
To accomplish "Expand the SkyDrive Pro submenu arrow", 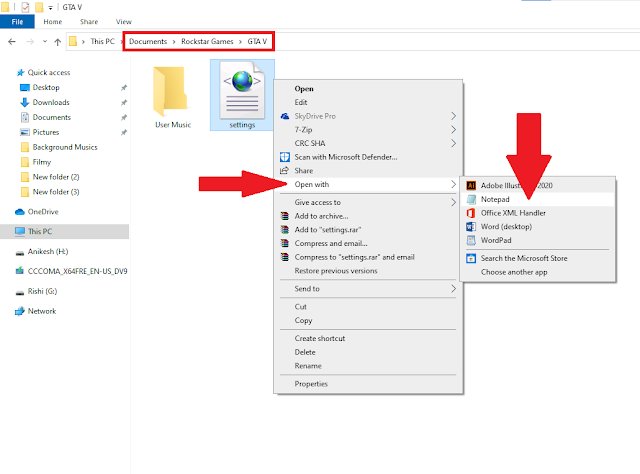I will tap(453, 116).
